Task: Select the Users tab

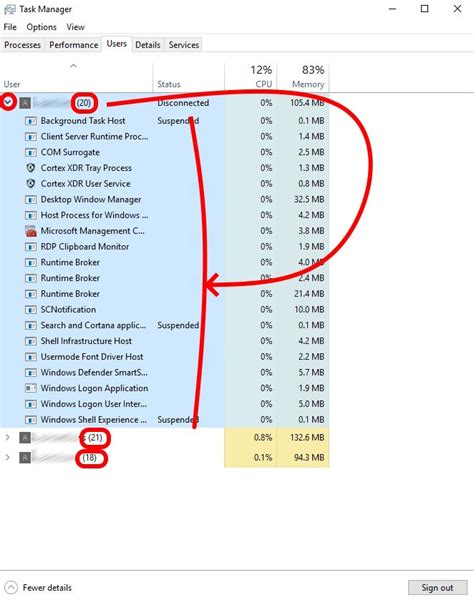Action: (117, 44)
